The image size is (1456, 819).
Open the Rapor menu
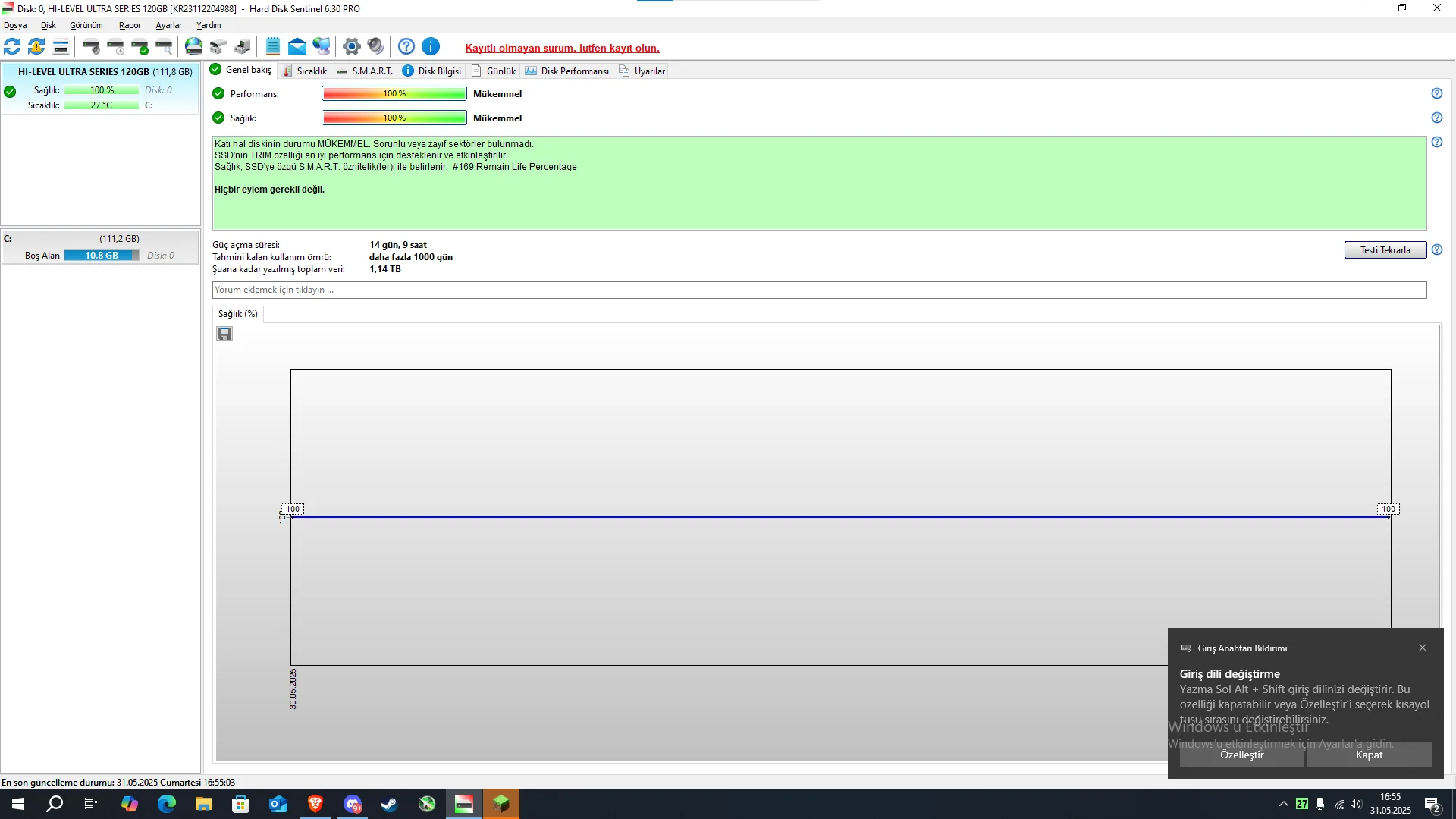130,25
